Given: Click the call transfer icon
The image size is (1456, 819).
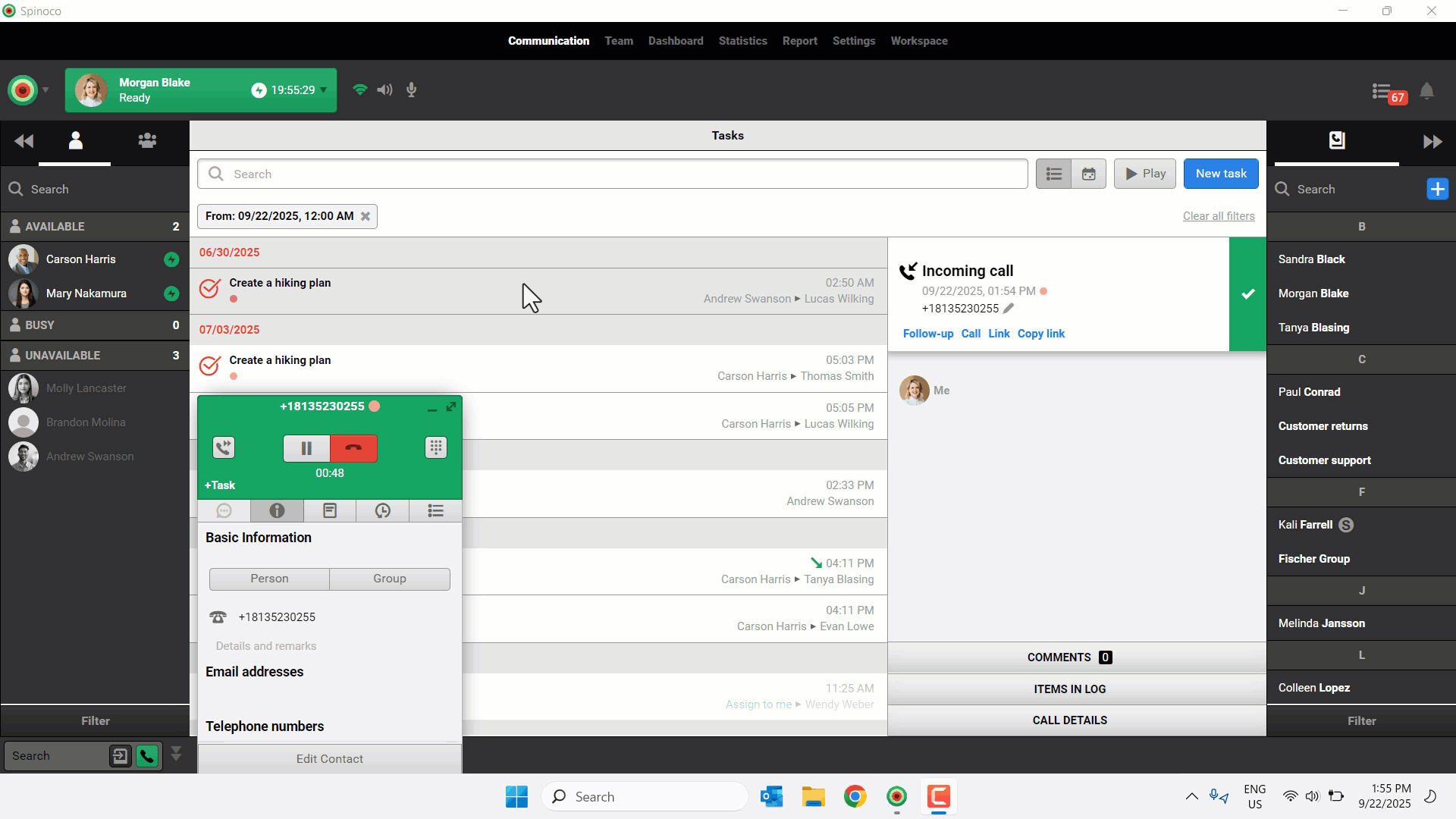Looking at the screenshot, I should [224, 447].
